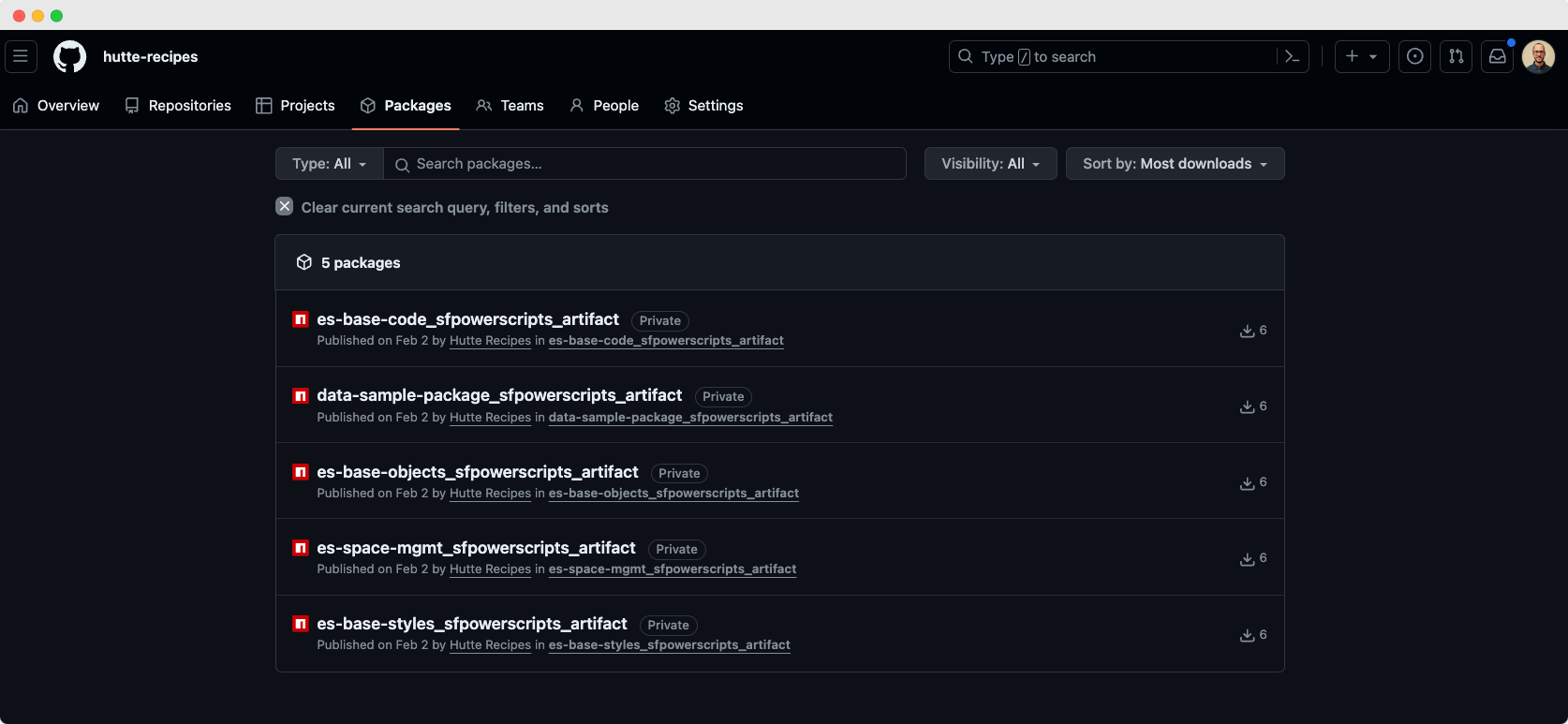Click download count icon for es-base-styles package

pos(1248,635)
